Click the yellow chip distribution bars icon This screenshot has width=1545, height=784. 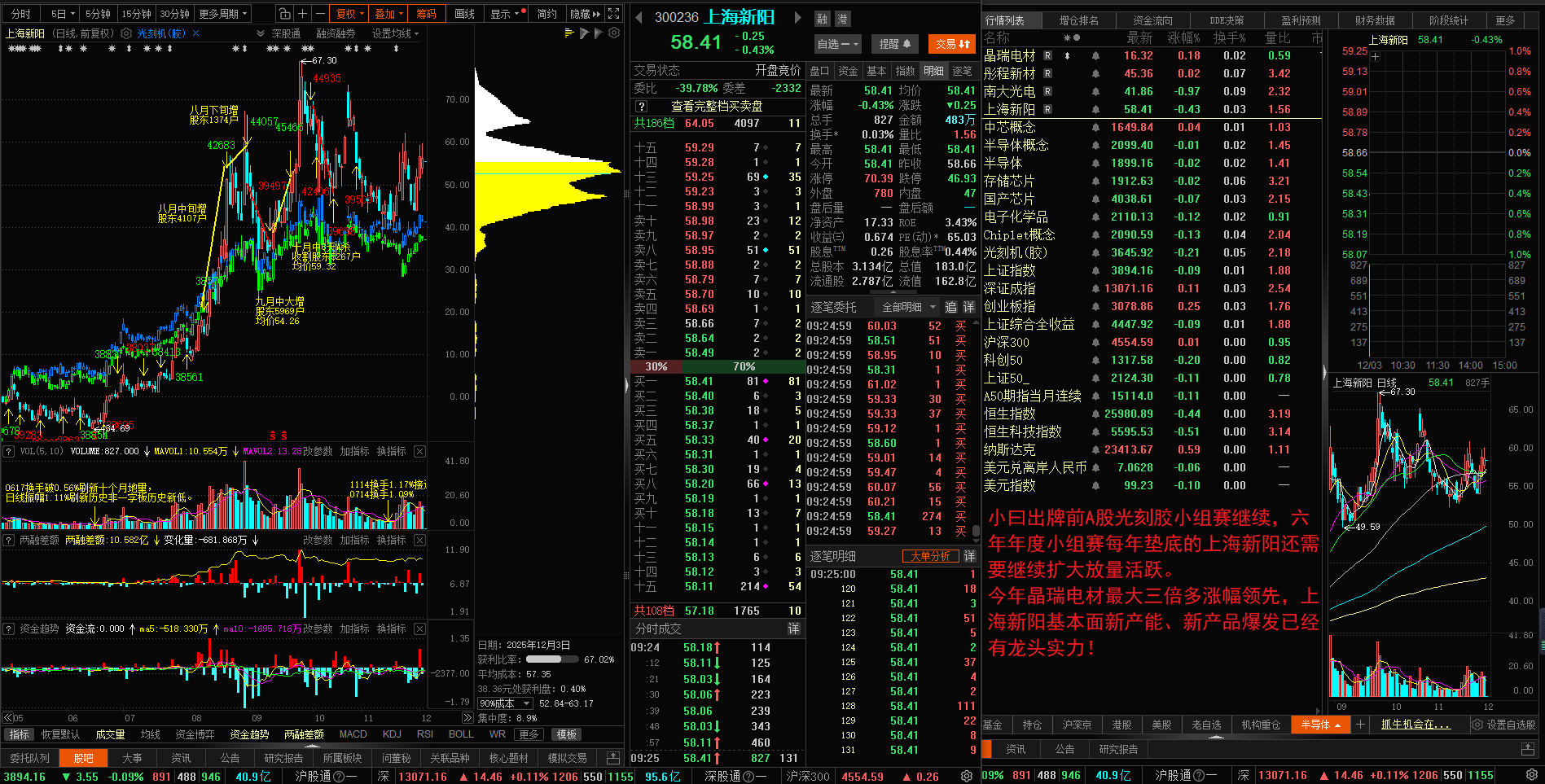569,33
